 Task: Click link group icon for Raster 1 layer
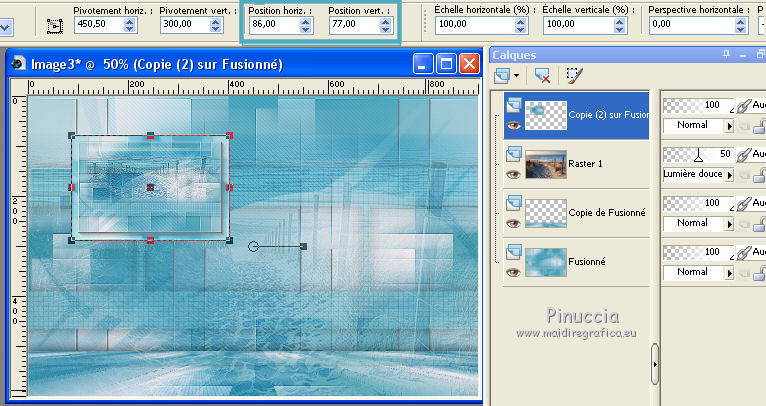[744, 155]
